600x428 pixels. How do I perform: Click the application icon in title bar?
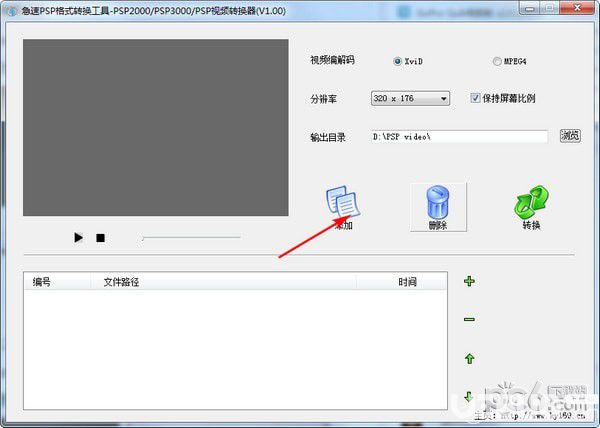11,11
